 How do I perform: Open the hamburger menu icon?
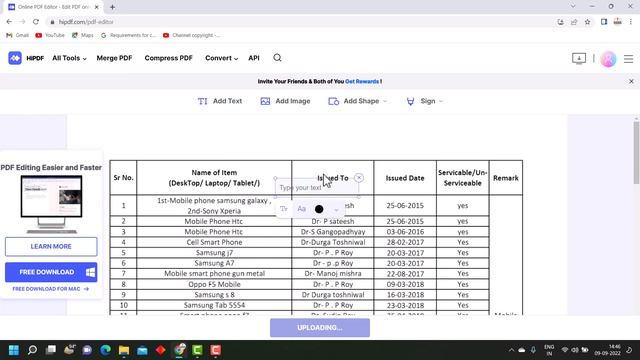(x=629, y=59)
